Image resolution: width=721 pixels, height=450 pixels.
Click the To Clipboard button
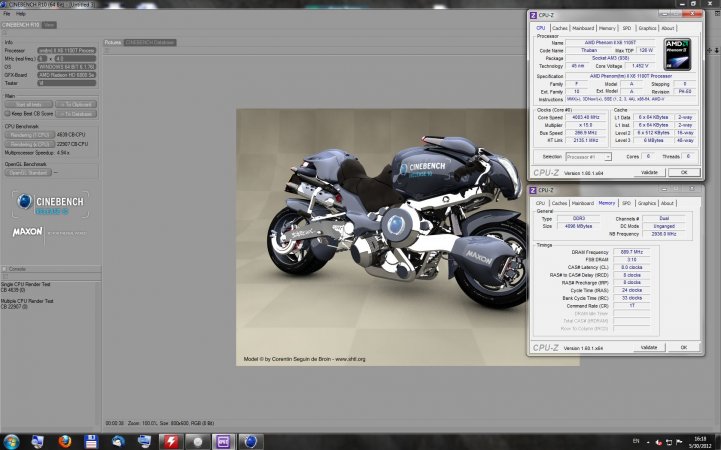(x=76, y=104)
